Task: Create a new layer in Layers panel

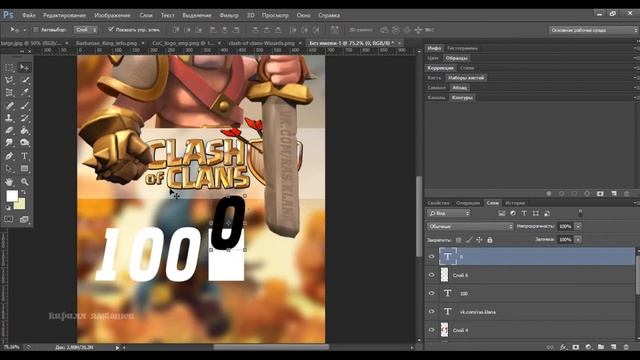Action: (613, 347)
